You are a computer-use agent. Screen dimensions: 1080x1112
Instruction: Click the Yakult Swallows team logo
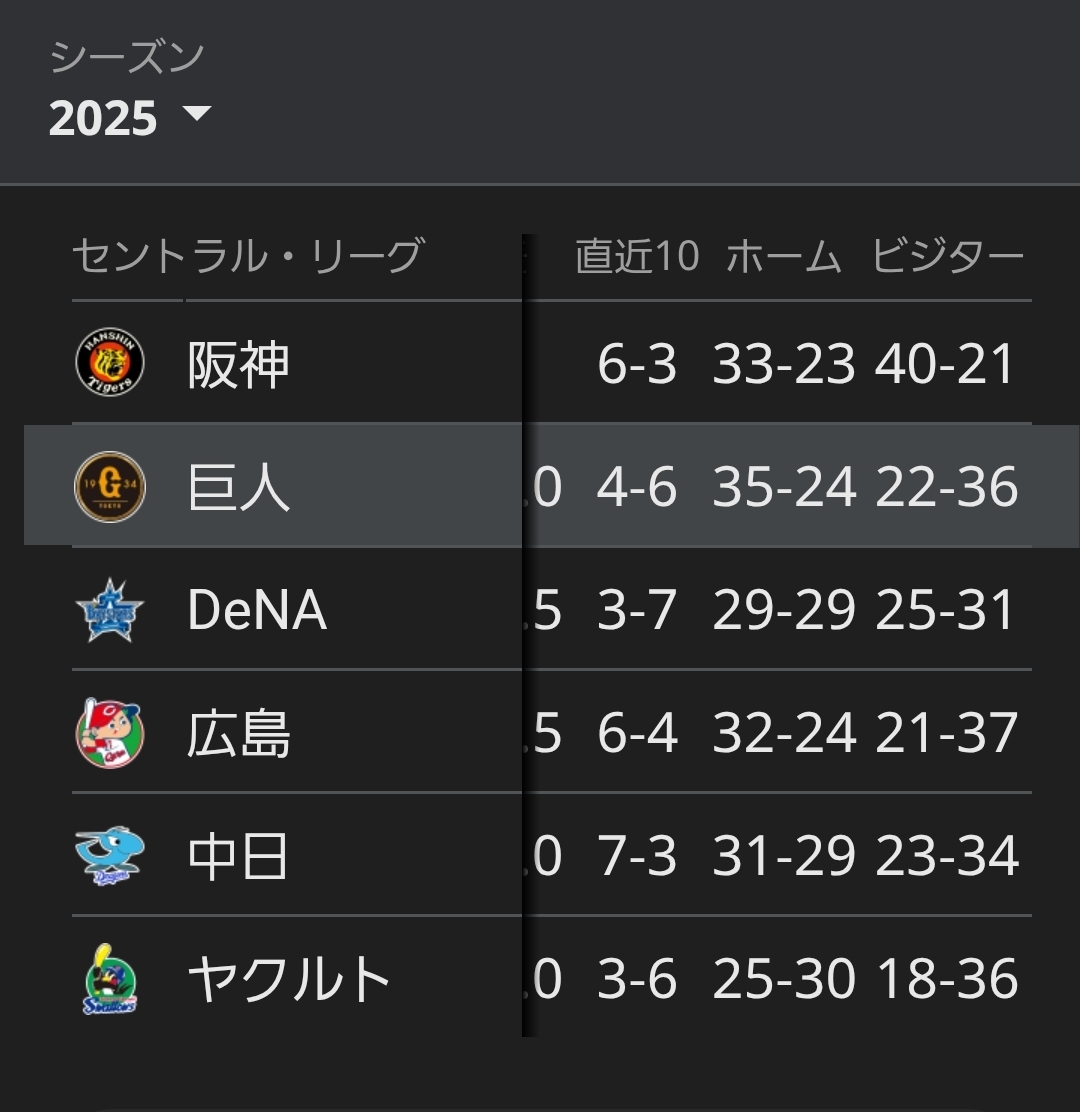click(110, 979)
